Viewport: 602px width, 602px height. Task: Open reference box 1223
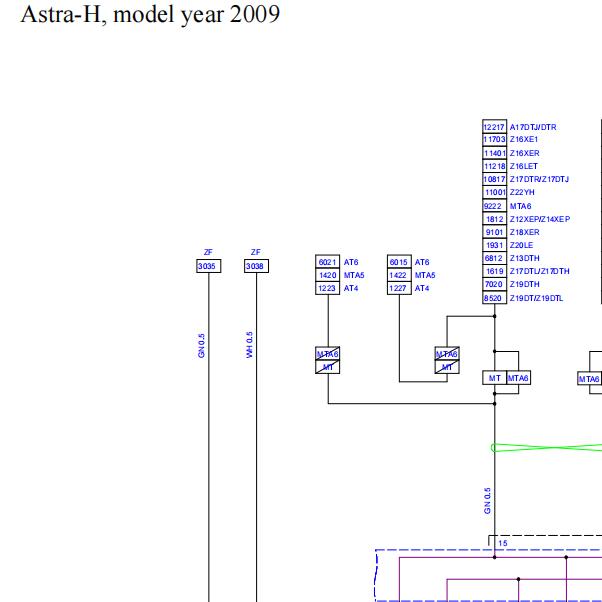(327, 288)
